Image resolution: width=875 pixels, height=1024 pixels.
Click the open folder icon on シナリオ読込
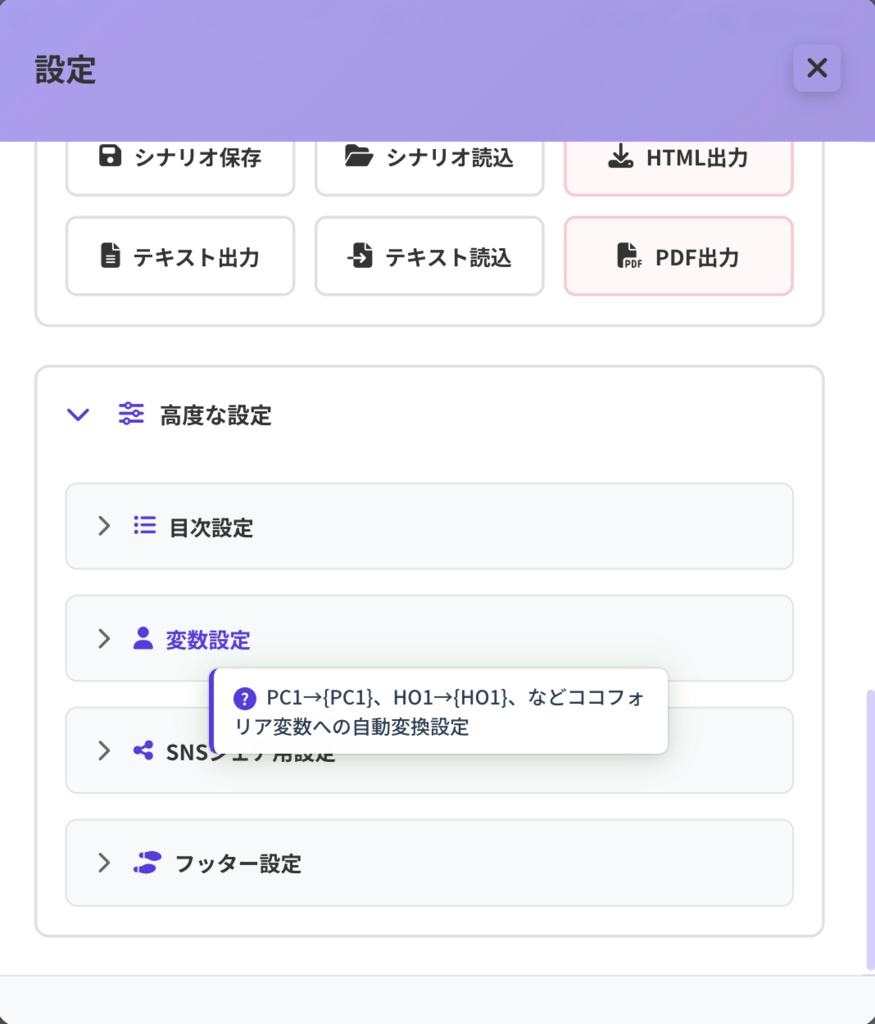pos(356,156)
